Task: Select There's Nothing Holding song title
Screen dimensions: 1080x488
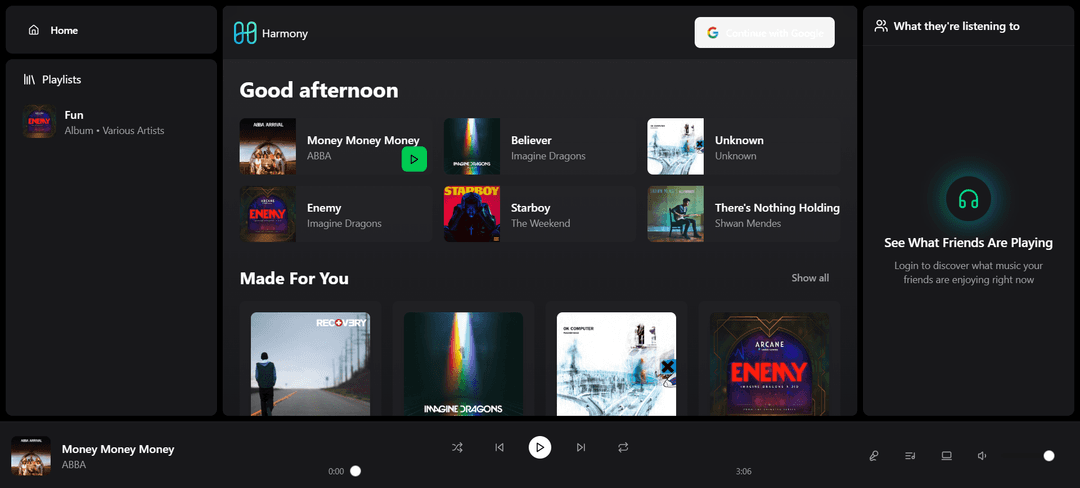Action: pos(777,208)
